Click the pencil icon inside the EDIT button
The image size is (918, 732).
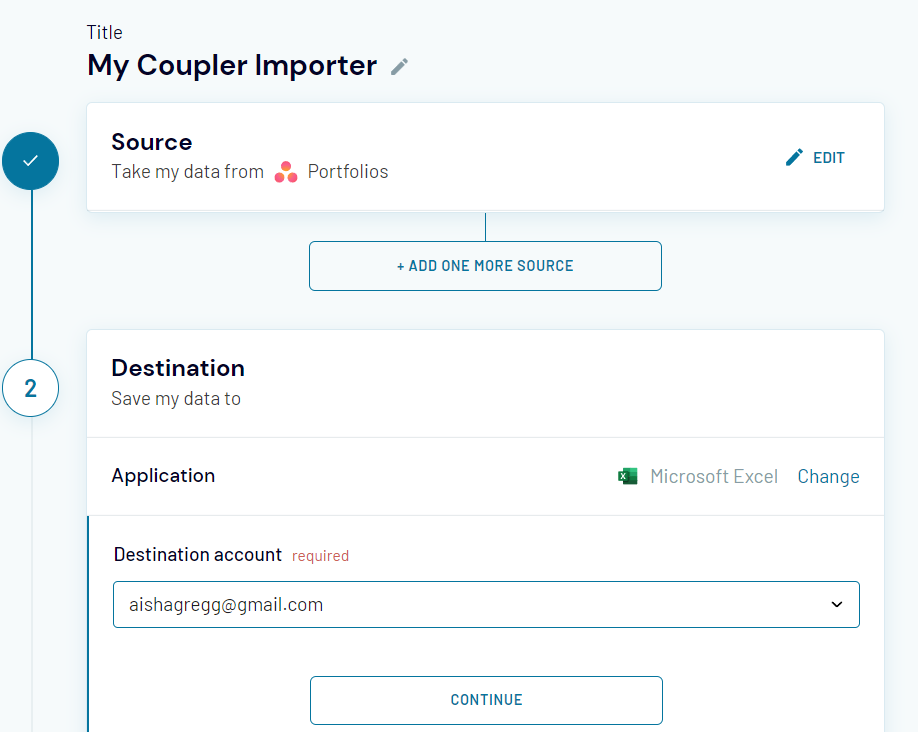(x=793, y=157)
